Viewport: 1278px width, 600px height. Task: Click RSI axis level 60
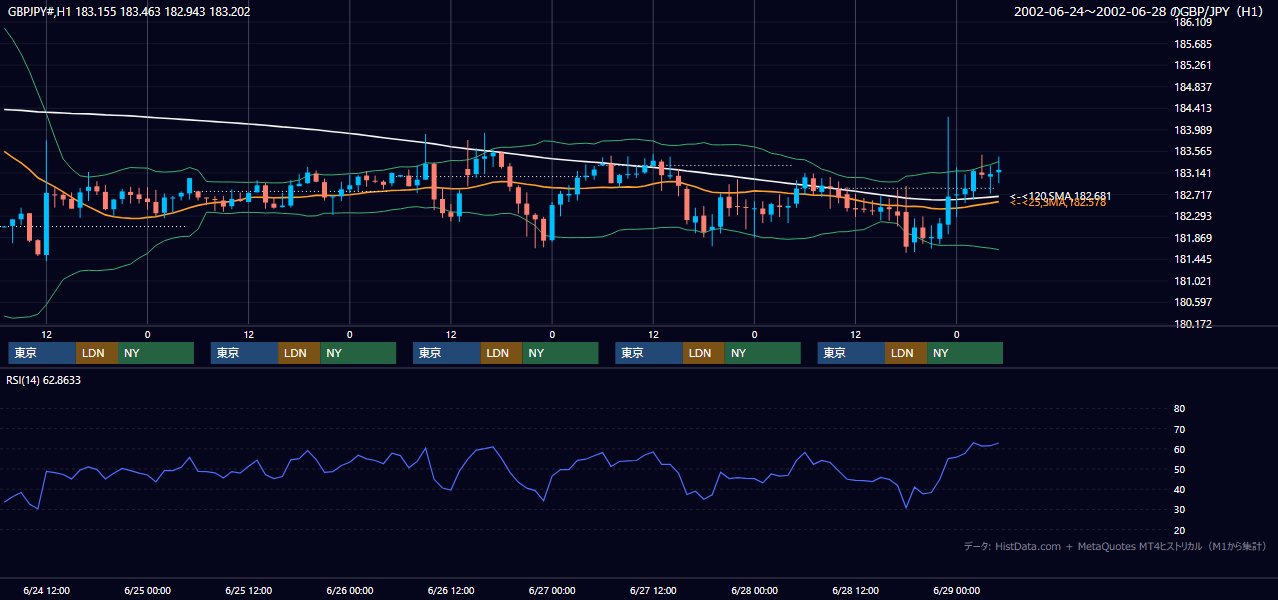[1179, 449]
